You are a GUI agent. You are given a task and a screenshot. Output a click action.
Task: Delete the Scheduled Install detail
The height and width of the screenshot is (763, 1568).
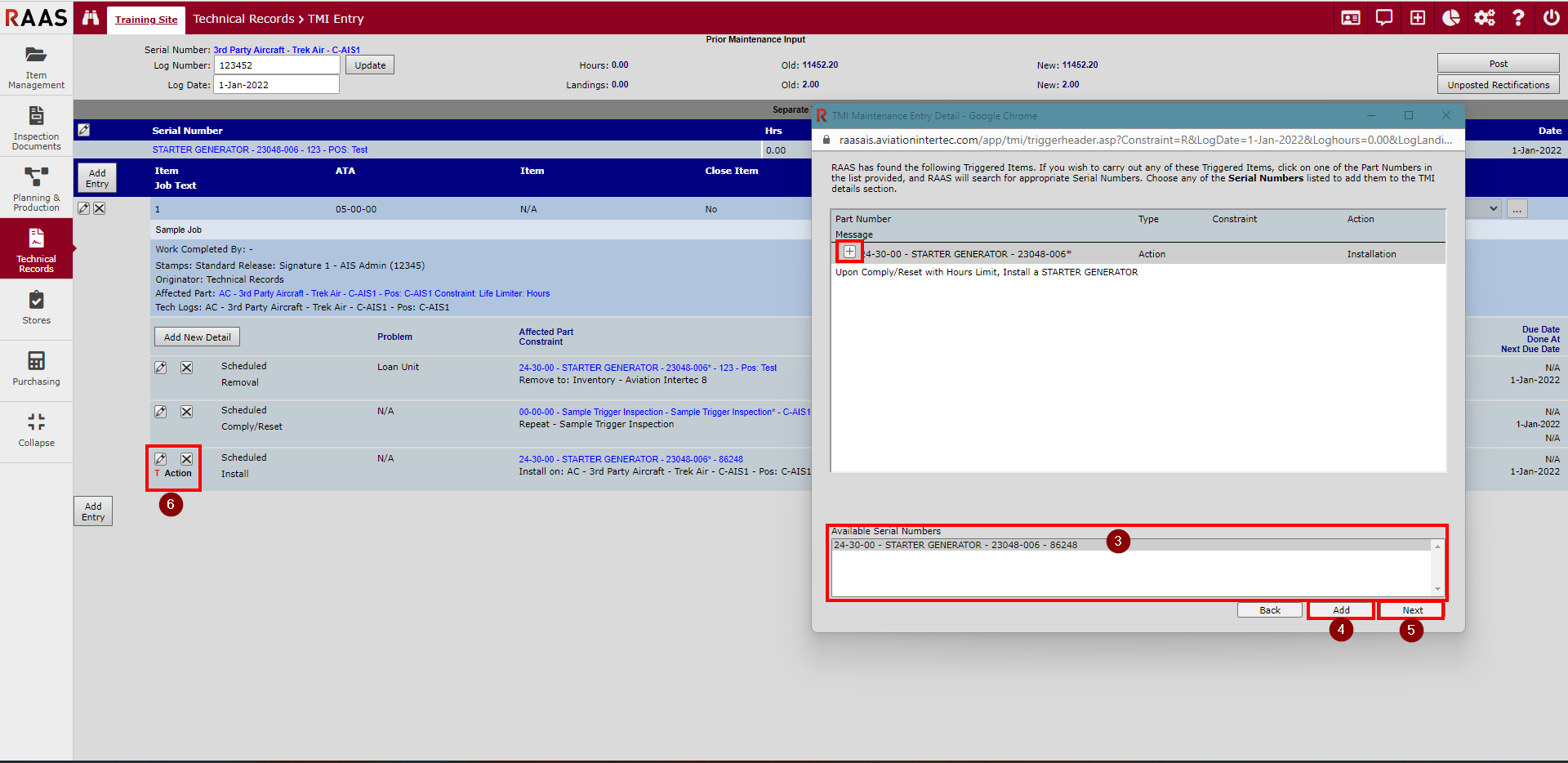coord(187,459)
